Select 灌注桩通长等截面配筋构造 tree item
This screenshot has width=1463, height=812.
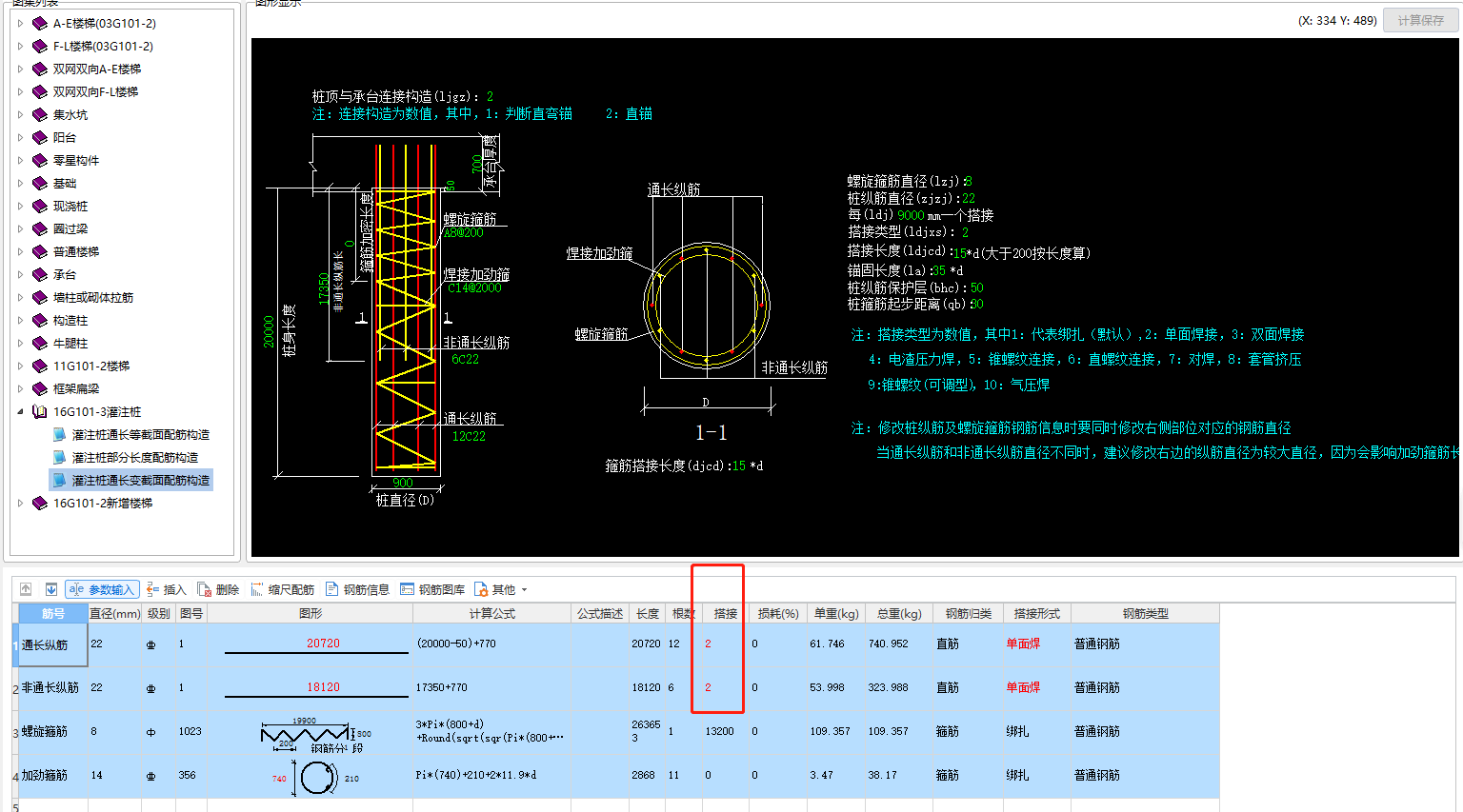141,434
